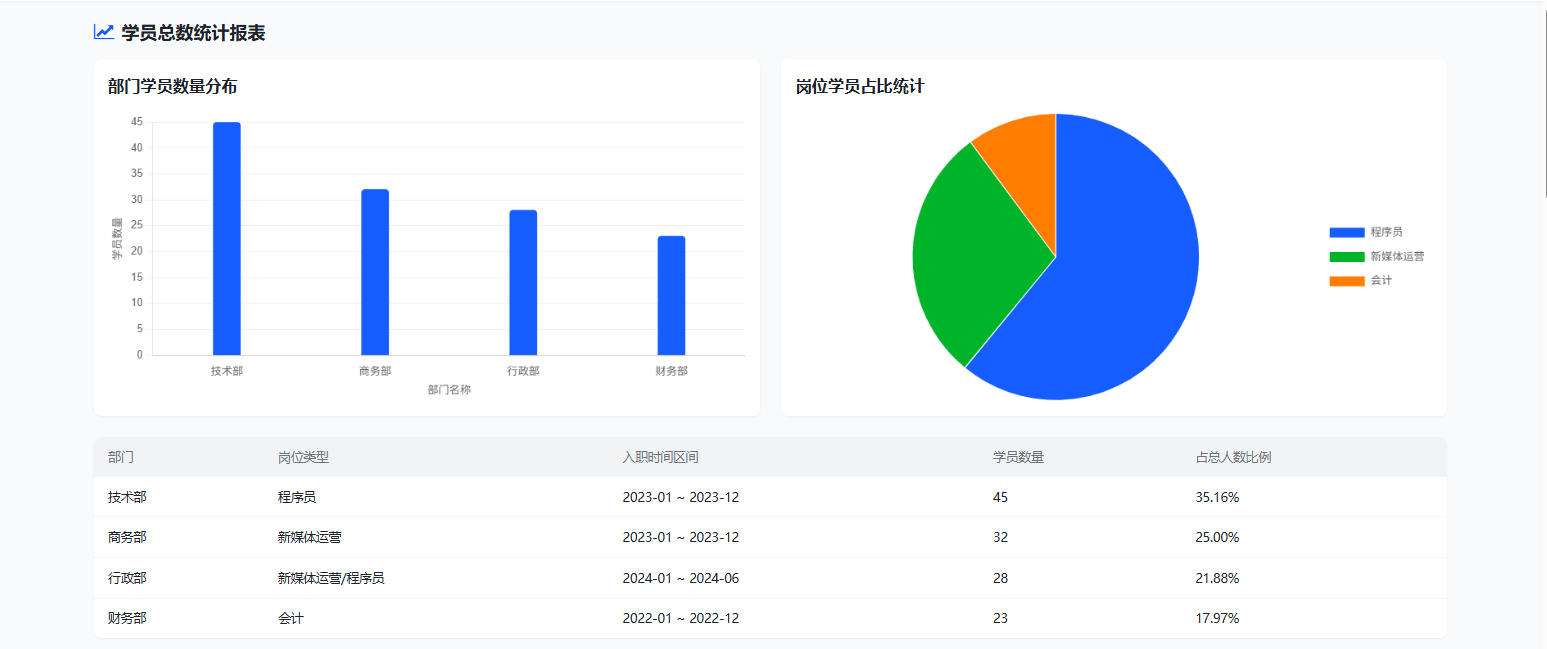Select the 财务部 bar in the chart

click(x=671, y=296)
